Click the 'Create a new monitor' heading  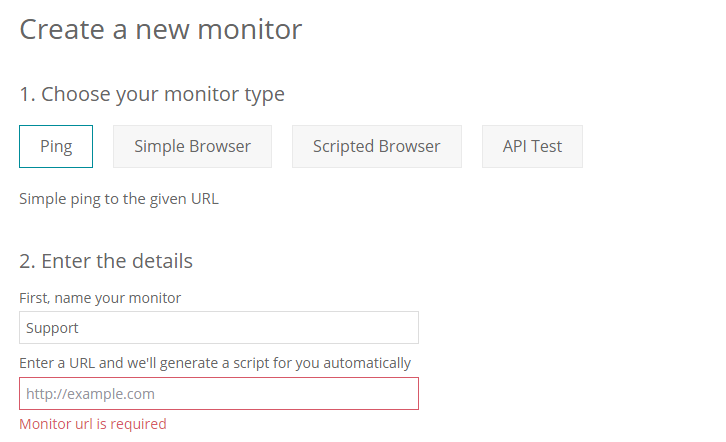click(x=161, y=30)
